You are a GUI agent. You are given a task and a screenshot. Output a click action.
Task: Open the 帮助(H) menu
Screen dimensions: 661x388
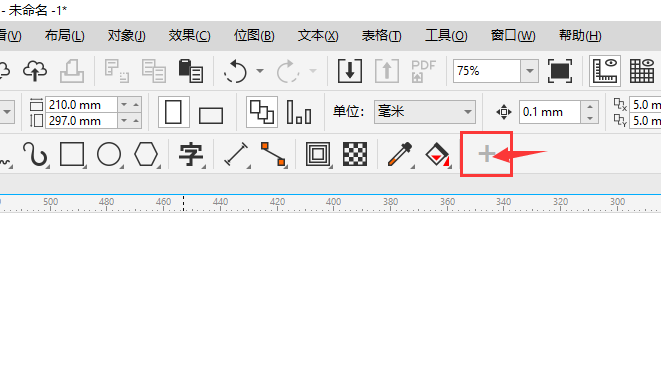[580, 35]
